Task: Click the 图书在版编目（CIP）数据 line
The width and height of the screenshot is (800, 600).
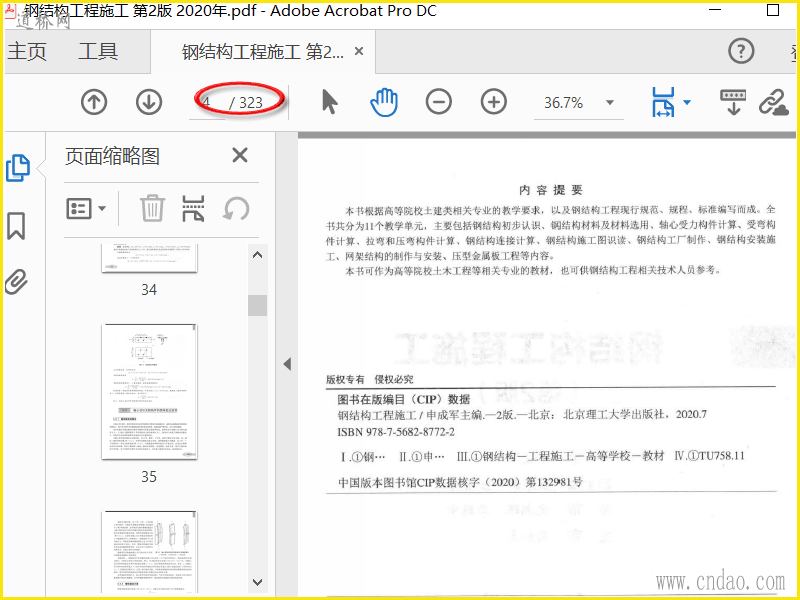Action: [x=404, y=399]
